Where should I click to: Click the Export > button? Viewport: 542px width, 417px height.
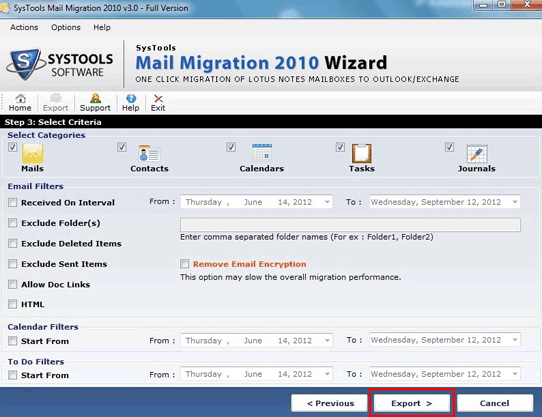point(412,403)
